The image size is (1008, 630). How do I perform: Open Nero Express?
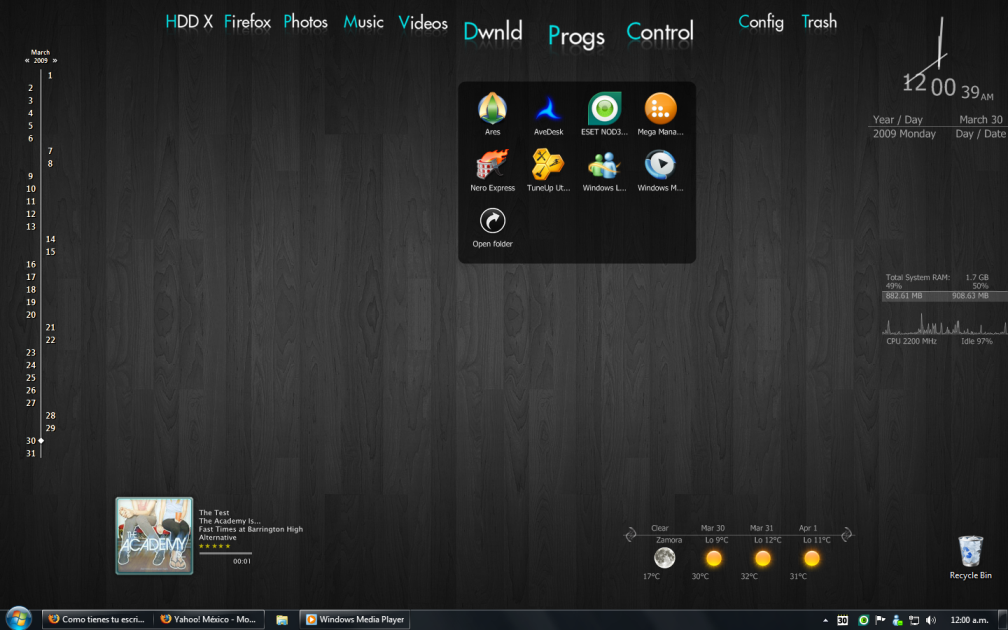[492, 164]
